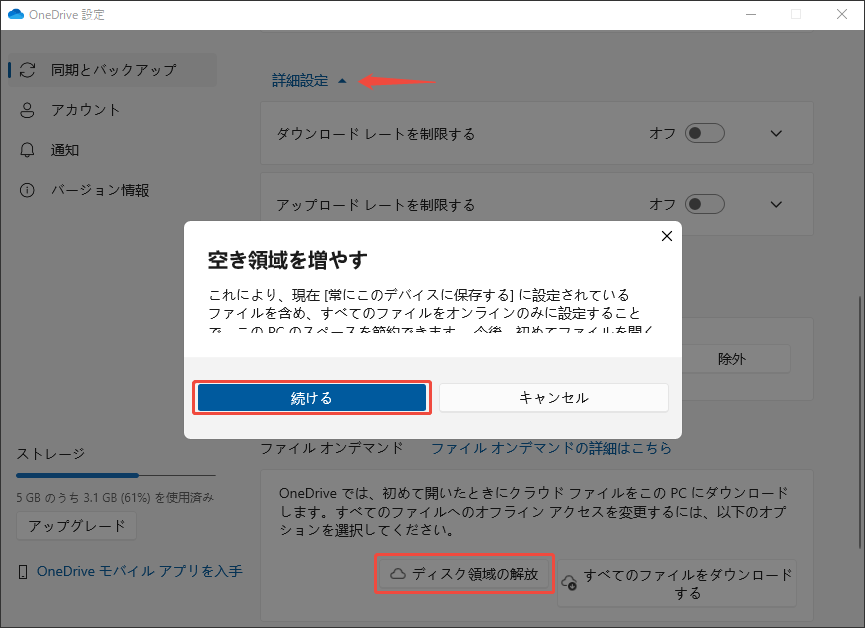Click the info icon beside バージョン情報
The height and width of the screenshot is (628, 865).
[27, 190]
